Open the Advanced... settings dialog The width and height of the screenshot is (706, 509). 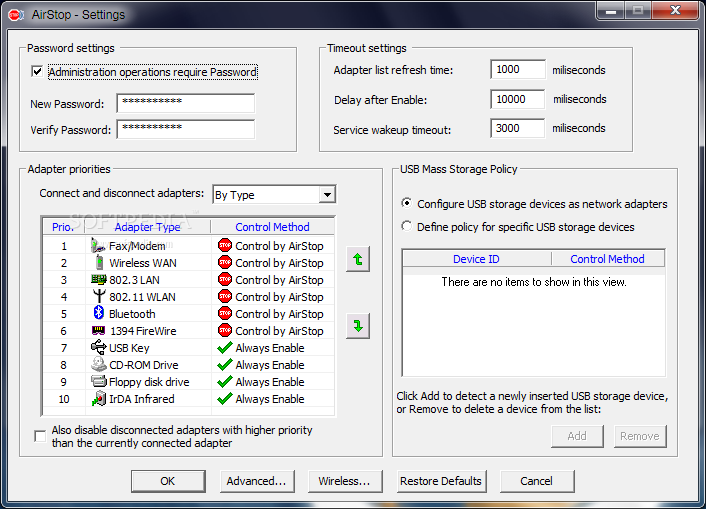click(x=257, y=481)
